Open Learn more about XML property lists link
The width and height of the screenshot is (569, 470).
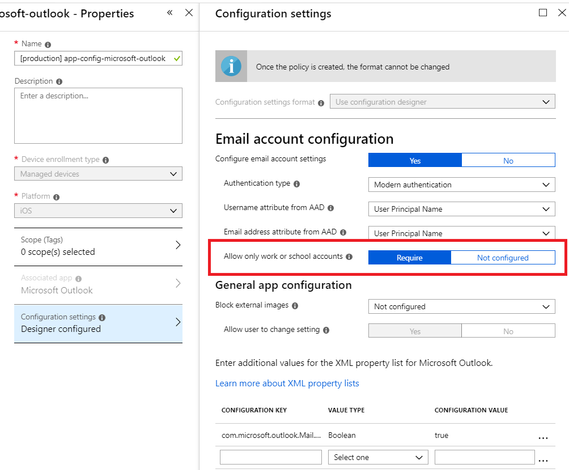click(287, 383)
